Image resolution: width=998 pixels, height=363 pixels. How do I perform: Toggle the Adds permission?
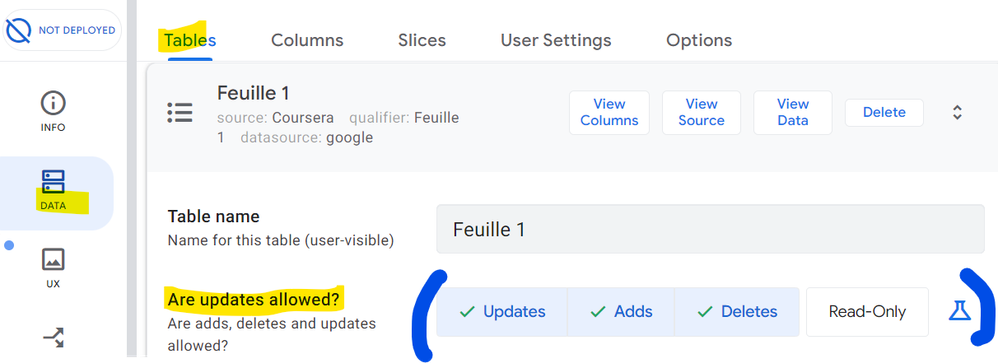point(621,311)
